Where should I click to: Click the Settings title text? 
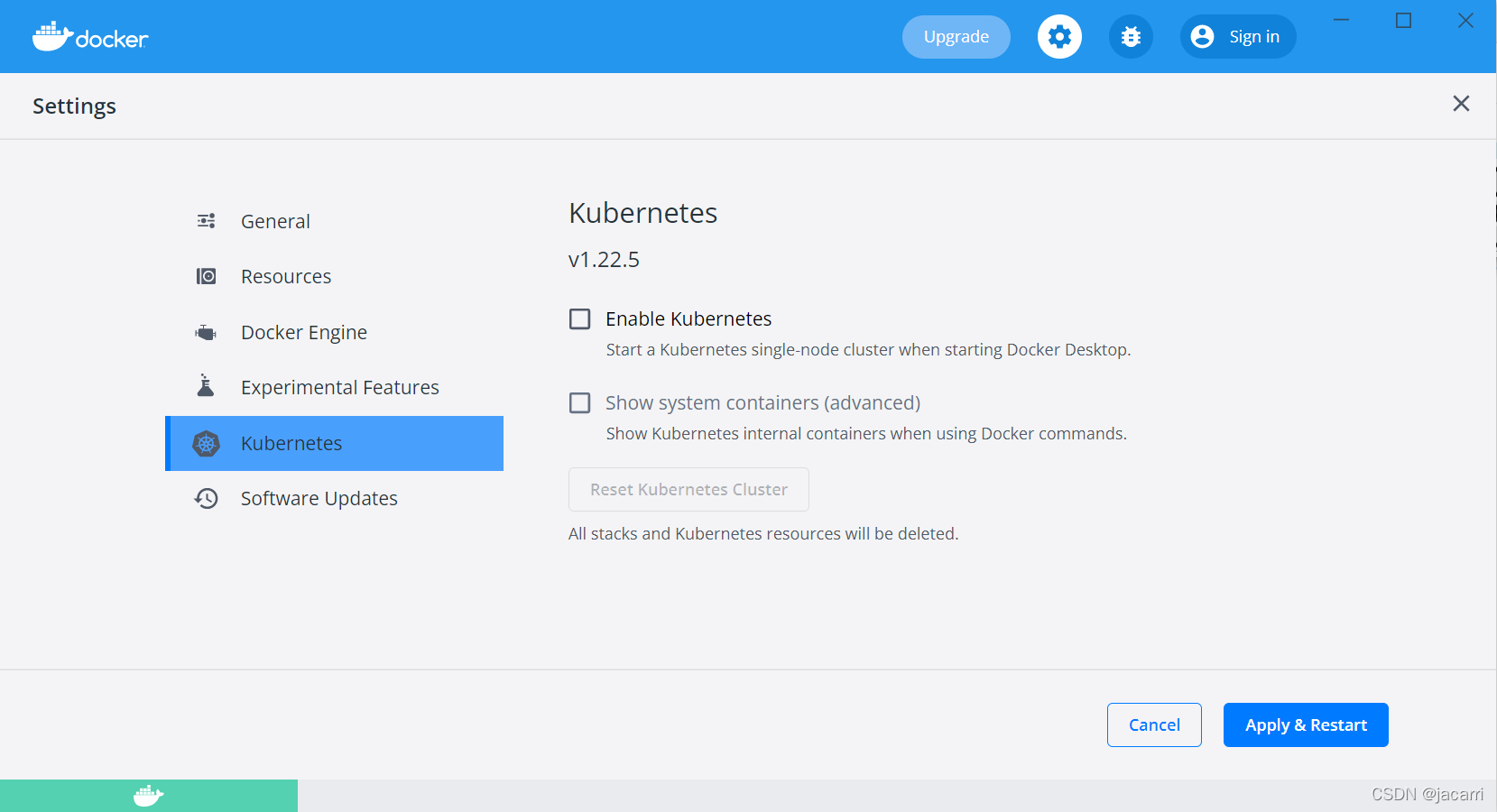pyautogui.click(x=74, y=106)
